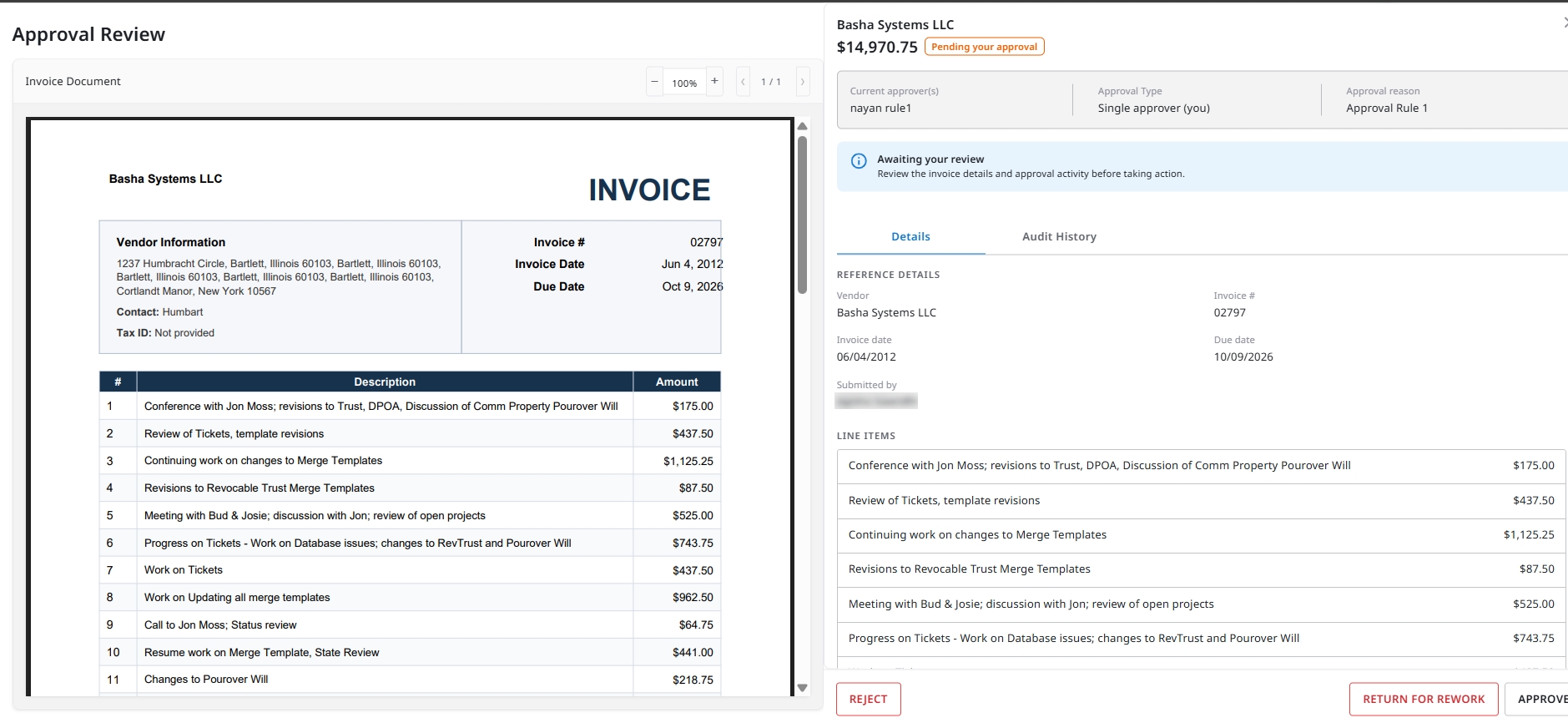Screen dimensions: 1568x723
Task: Click the invoice scrollbar down arrow
Action: [x=802, y=688]
